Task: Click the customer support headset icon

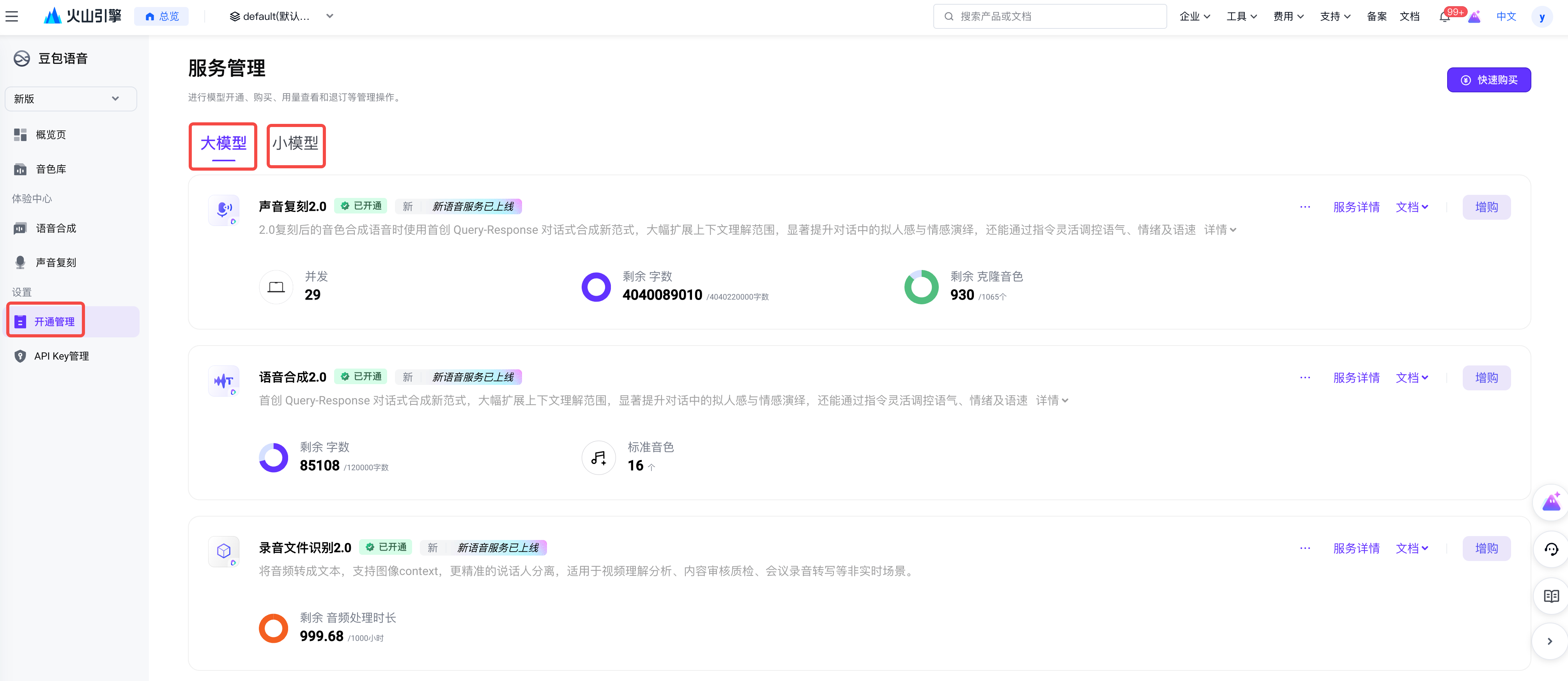Action: [1551, 550]
